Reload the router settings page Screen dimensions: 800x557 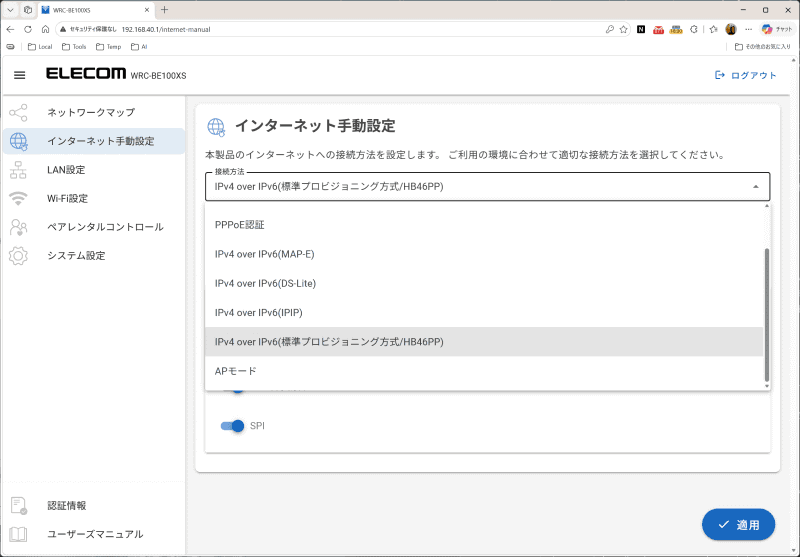point(28,30)
